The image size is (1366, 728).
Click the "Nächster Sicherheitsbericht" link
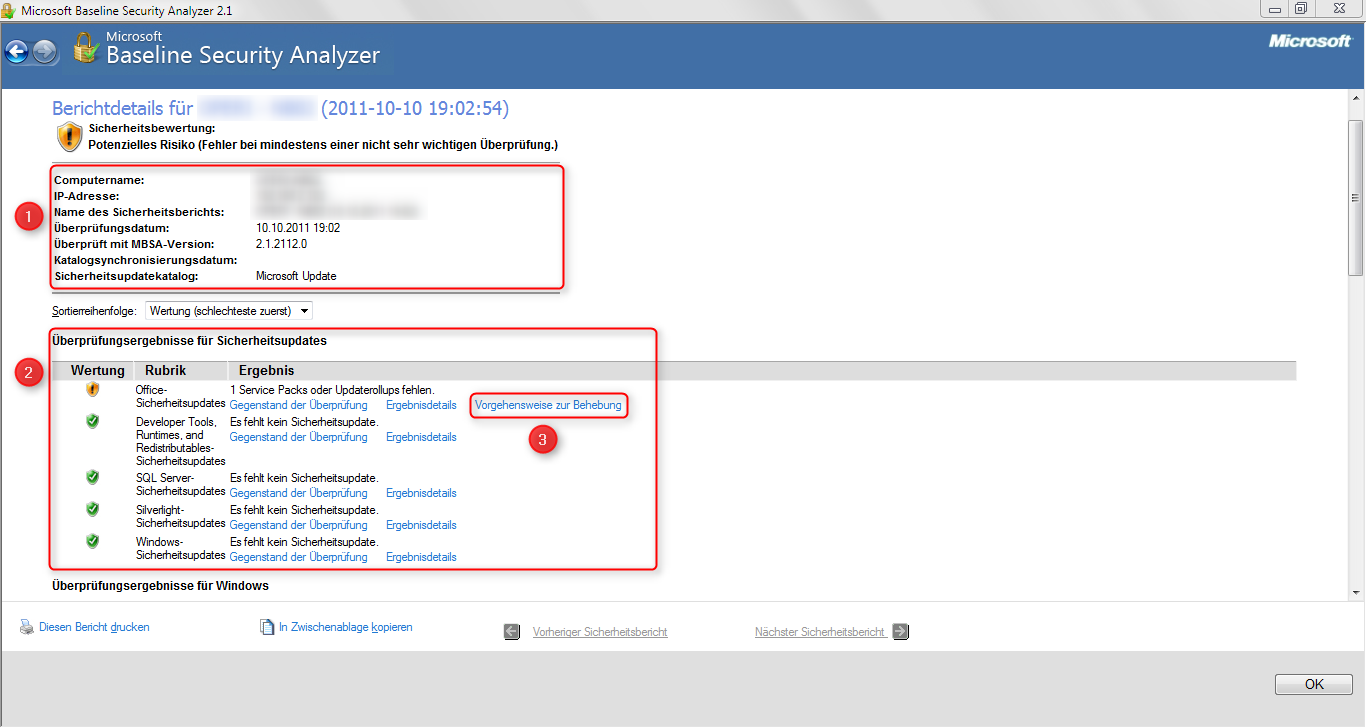pyautogui.click(x=820, y=631)
